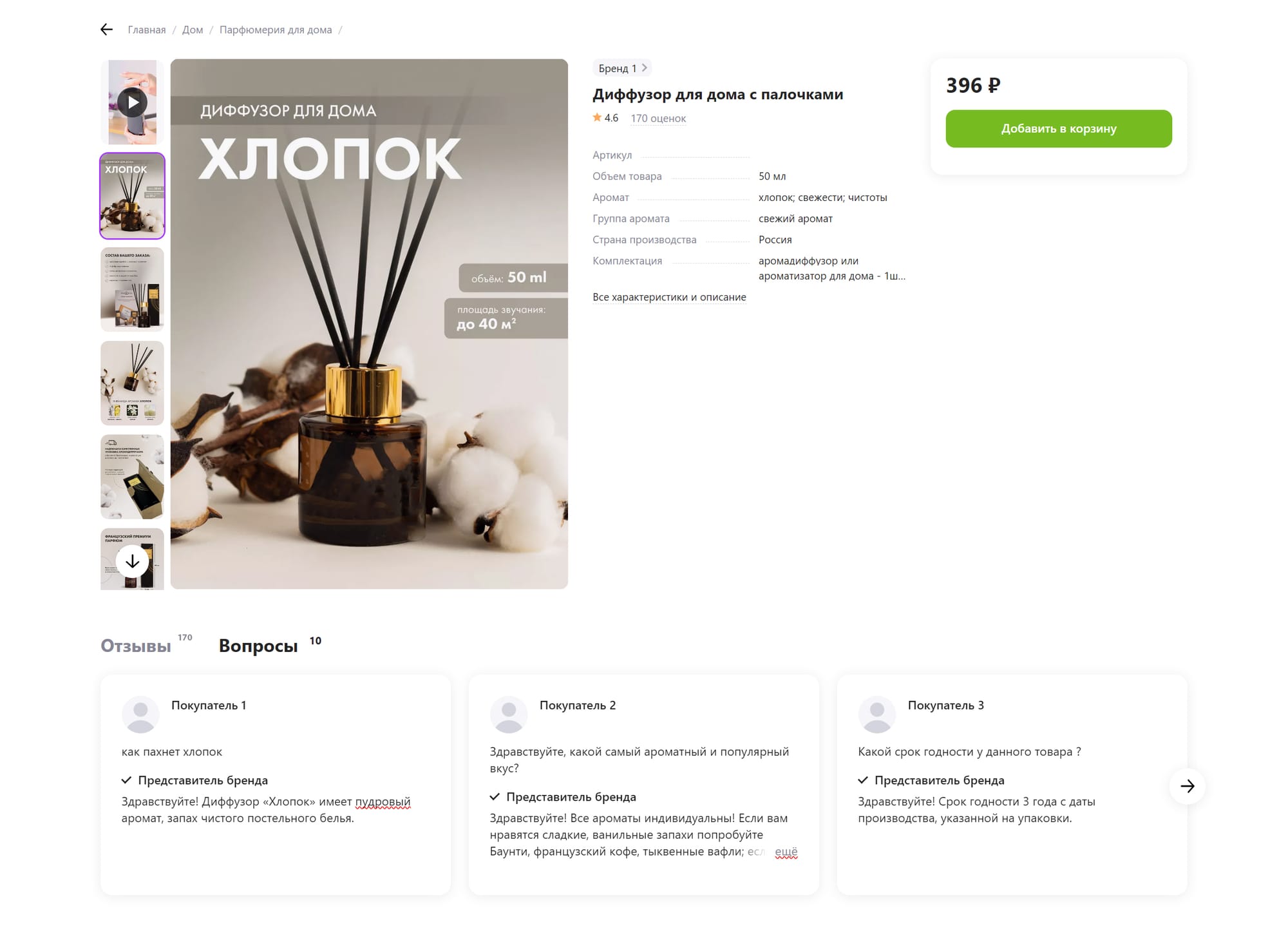Add product with Добавить в корзину
Screen dimensions: 1288x931
click(1058, 129)
